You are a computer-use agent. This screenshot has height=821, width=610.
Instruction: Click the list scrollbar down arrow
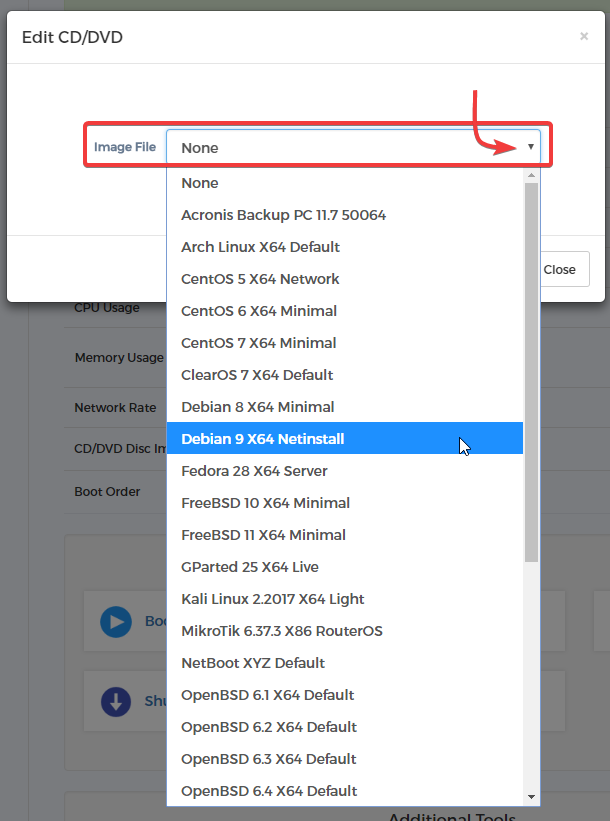(531, 797)
